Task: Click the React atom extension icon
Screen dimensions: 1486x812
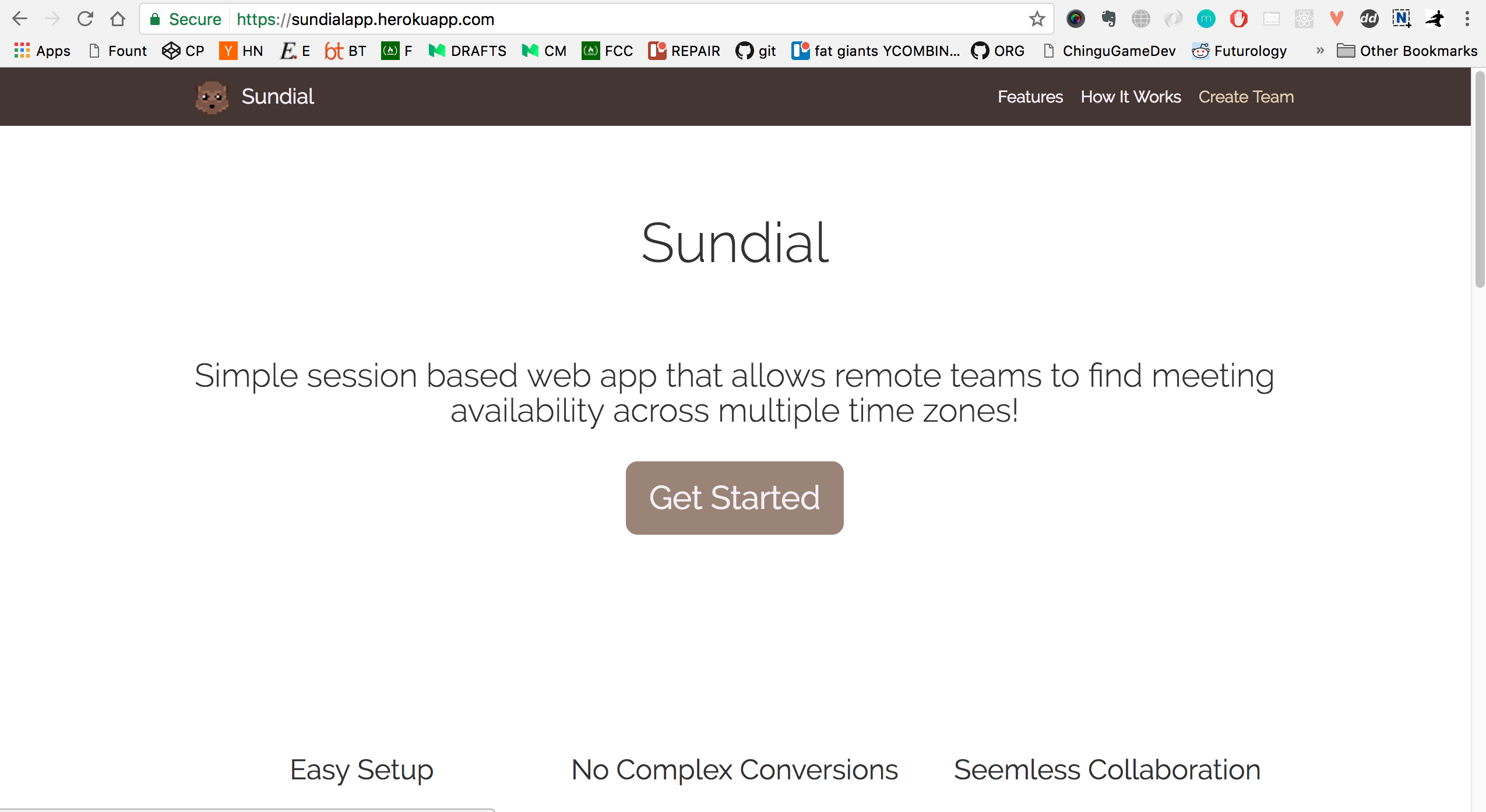Action: click(x=1304, y=19)
